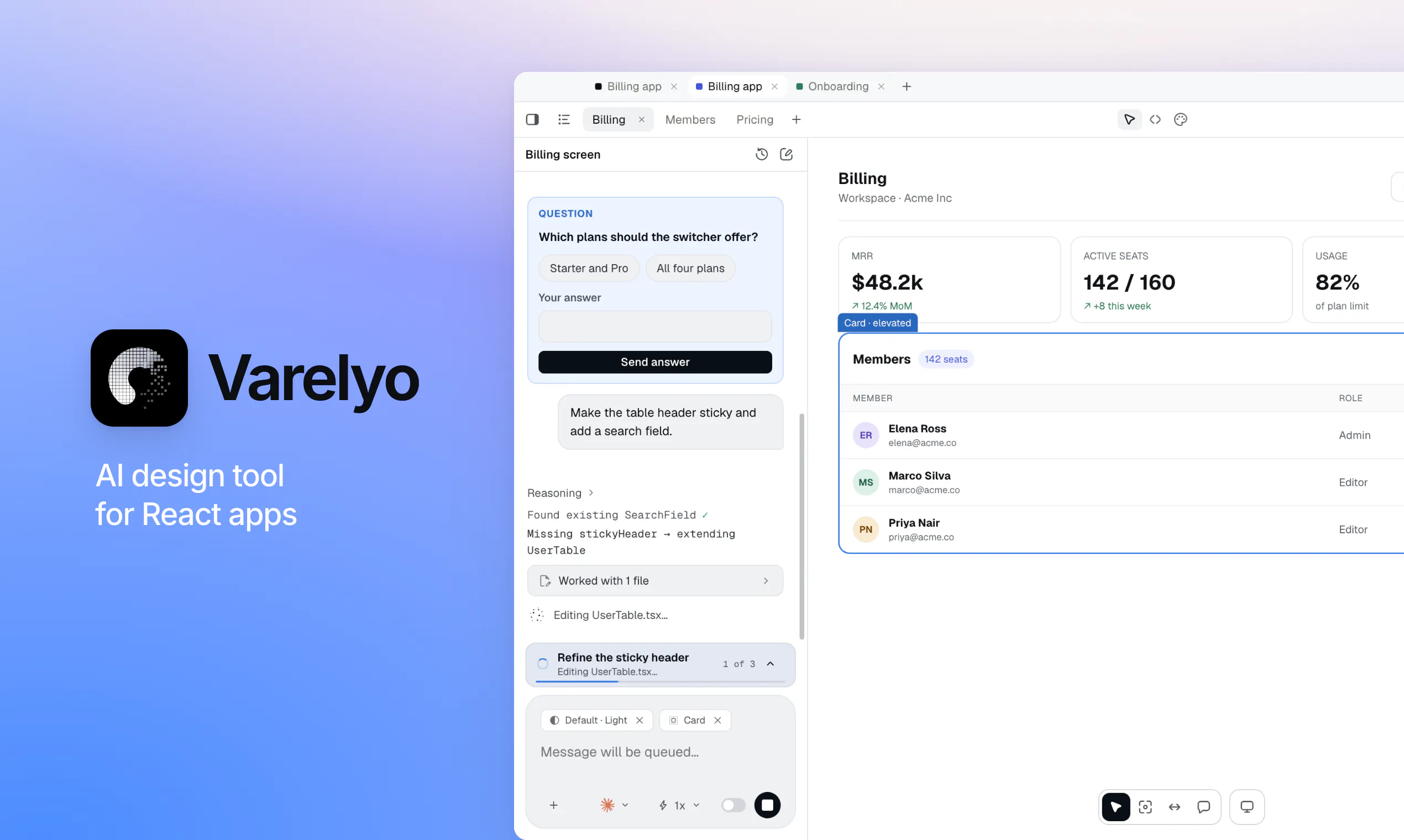The height and width of the screenshot is (840, 1404).
Task: Start a new chat with edit icon
Action: (787, 155)
